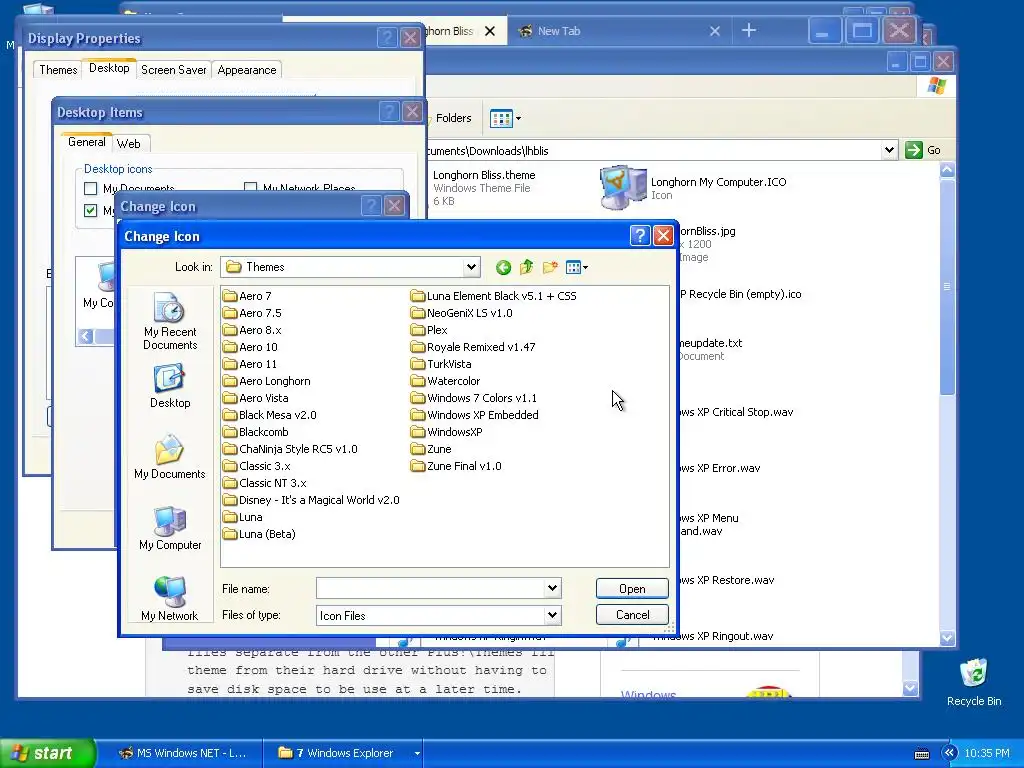
Task: Switch to the Themes tab in Display Properties
Action: [x=58, y=70]
